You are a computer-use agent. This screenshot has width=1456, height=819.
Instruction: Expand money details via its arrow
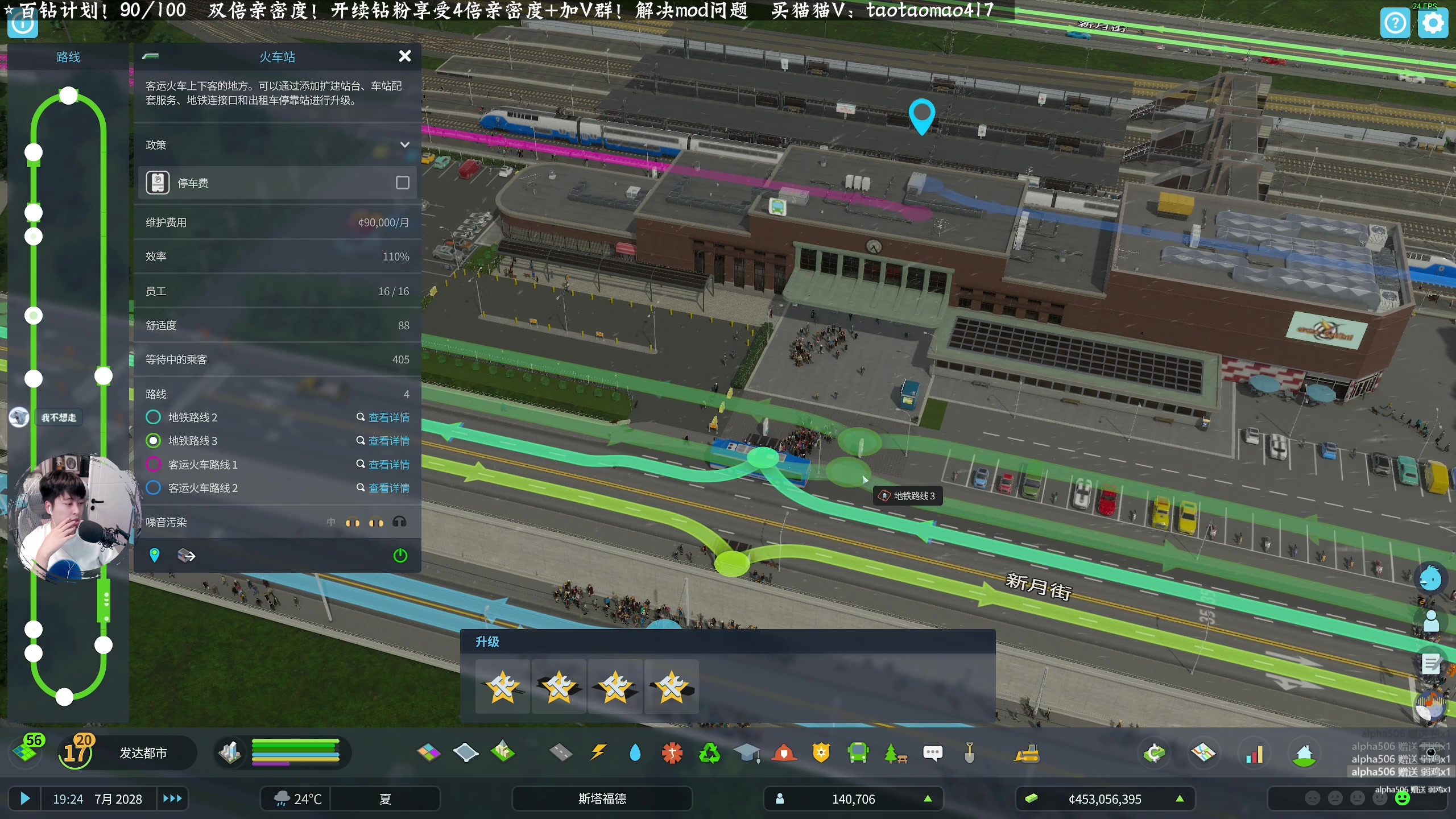[x=1180, y=799]
